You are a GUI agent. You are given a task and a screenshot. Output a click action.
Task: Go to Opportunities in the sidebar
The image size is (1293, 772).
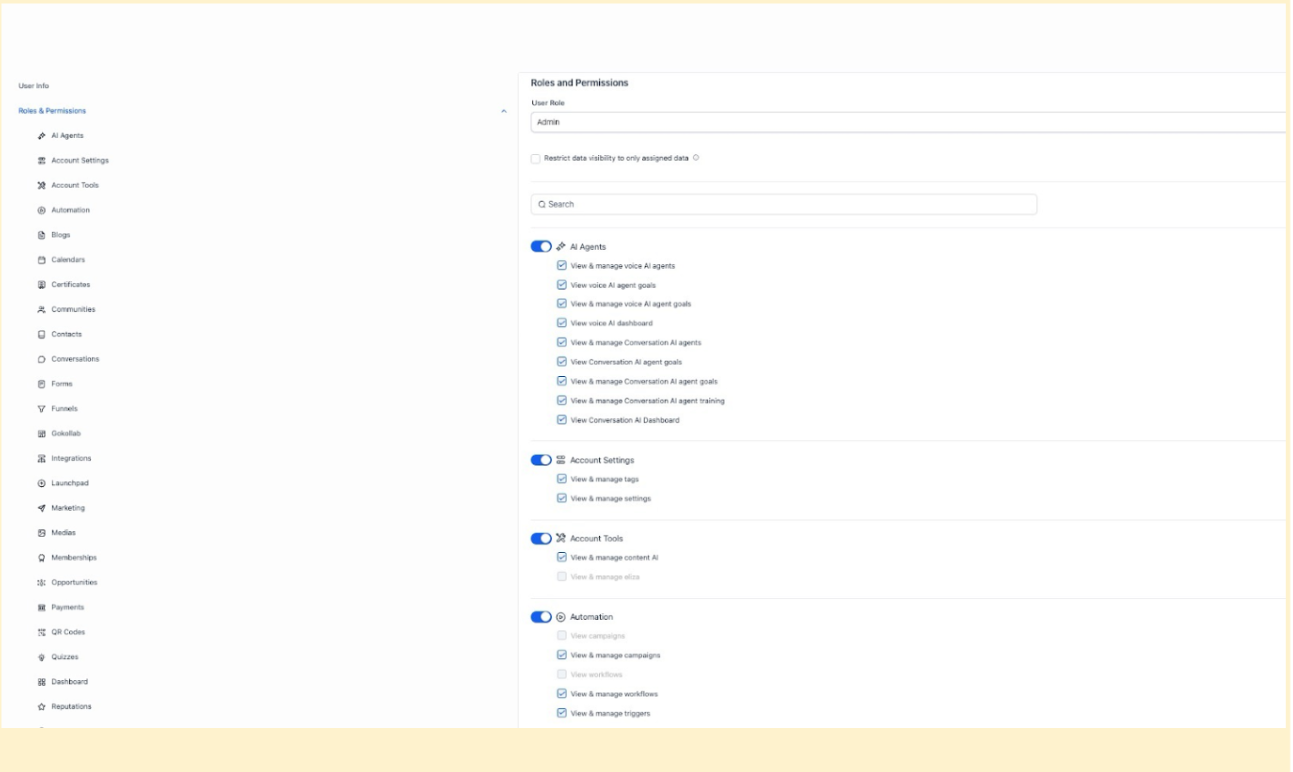(x=74, y=582)
